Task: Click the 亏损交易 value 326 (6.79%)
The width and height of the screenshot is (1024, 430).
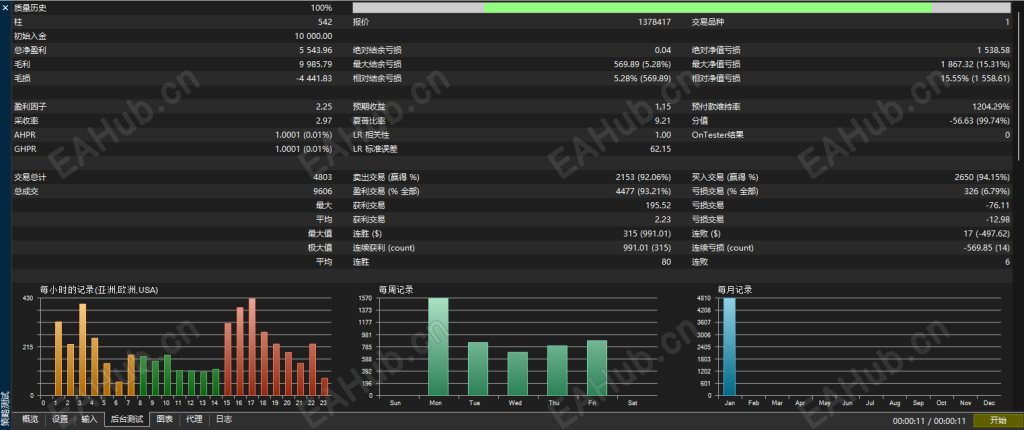Action: pyautogui.click(x=987, y=191)
